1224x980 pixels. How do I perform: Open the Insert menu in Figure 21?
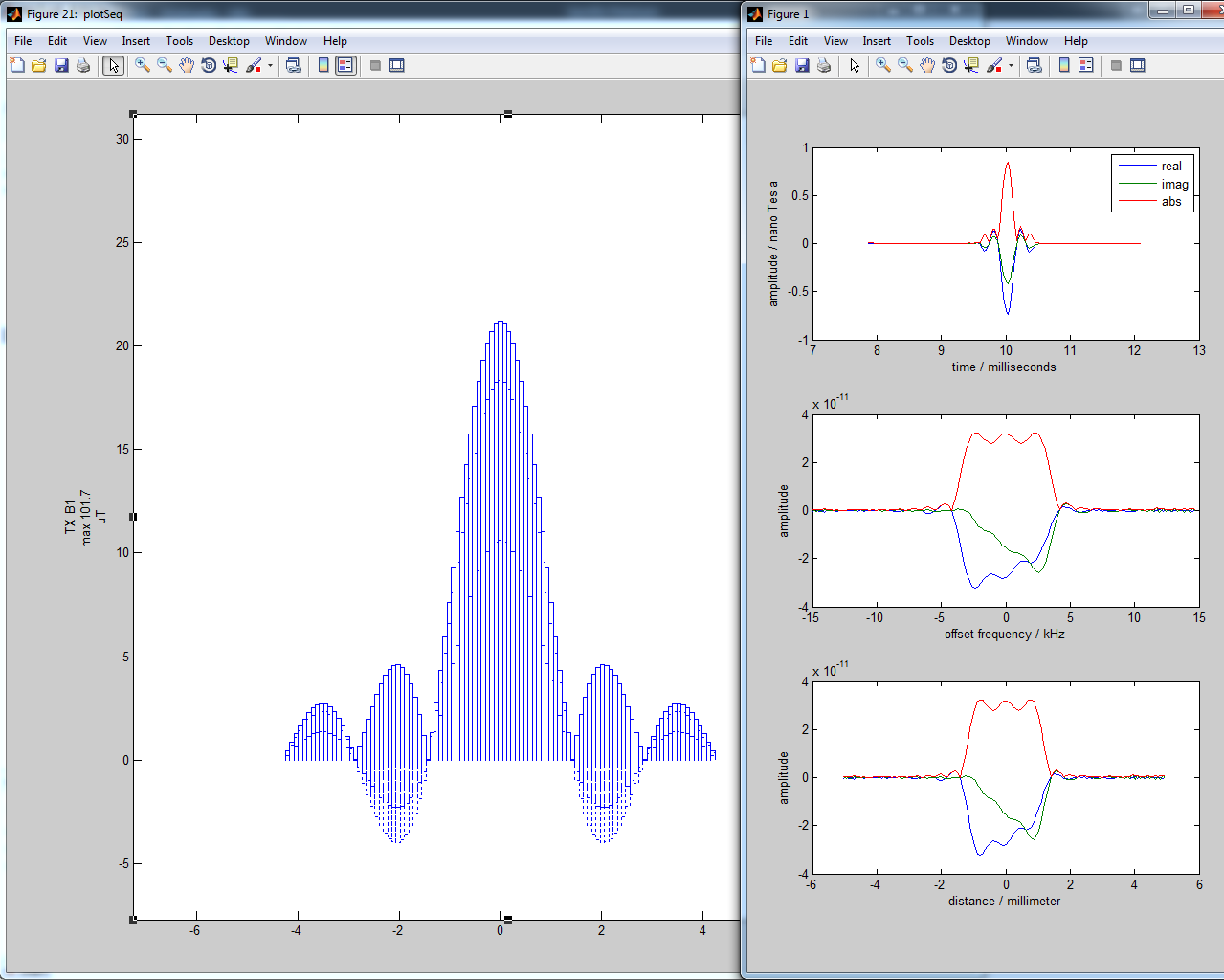point(136,41)
